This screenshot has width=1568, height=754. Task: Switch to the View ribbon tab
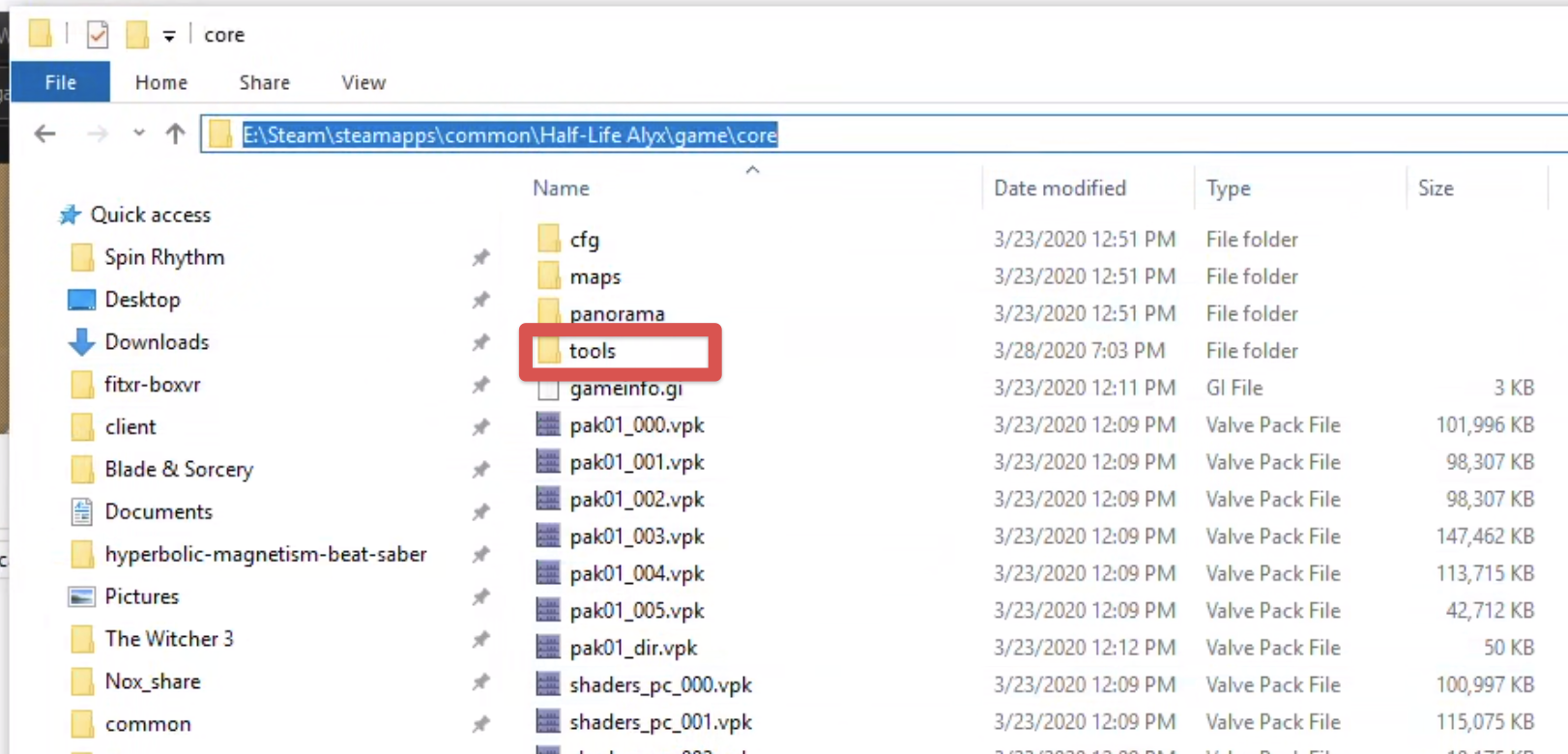point(363,82)
